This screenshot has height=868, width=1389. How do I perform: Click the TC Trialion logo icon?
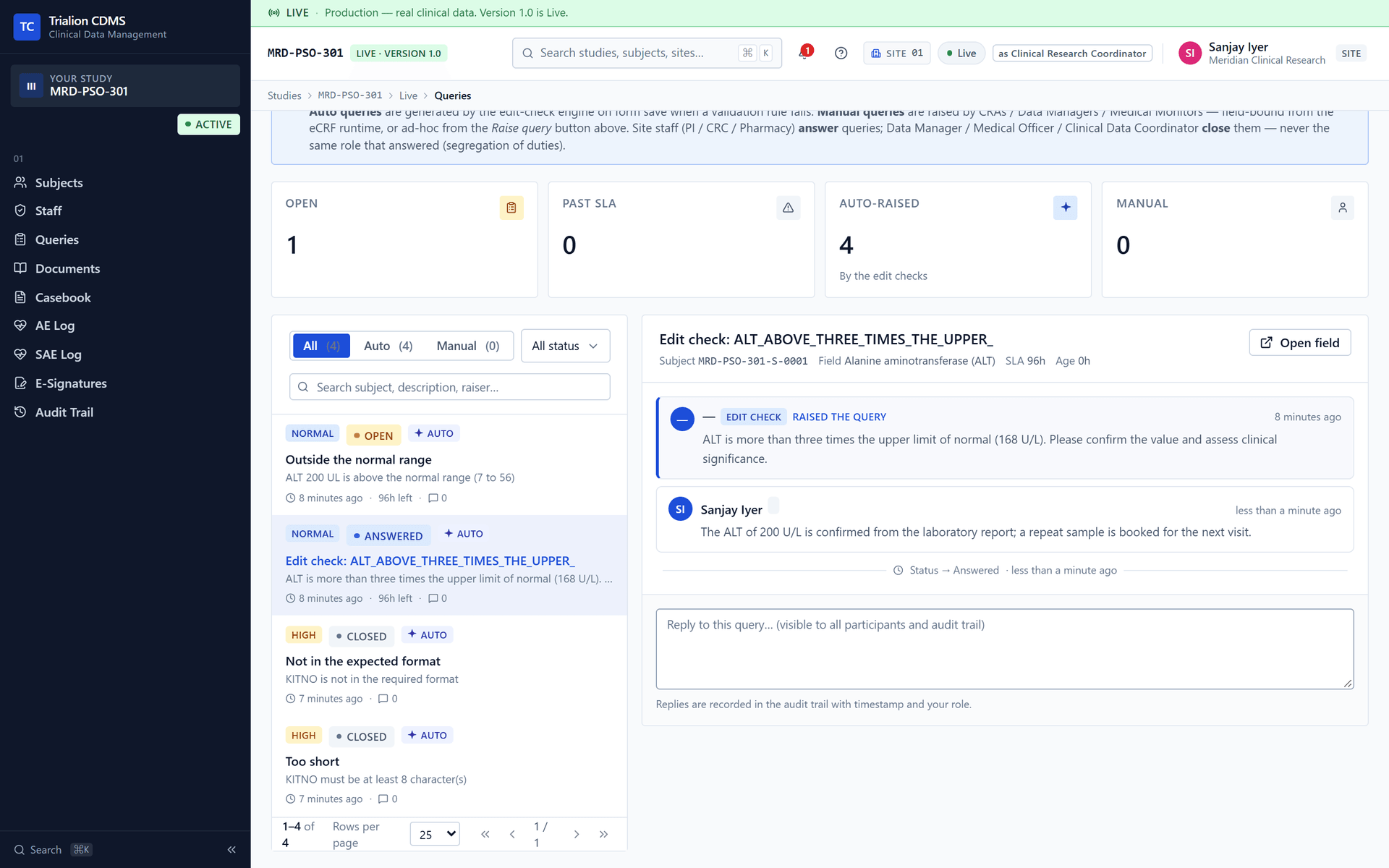tap(27, 27)
